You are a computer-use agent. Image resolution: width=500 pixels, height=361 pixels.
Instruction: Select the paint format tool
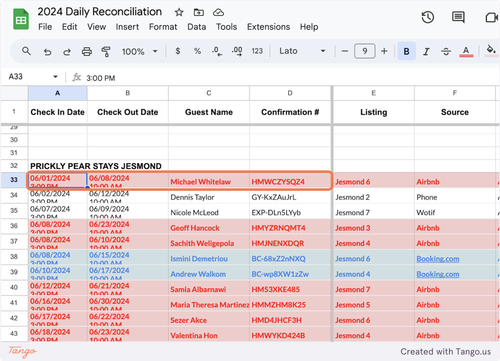pos(106,51)
